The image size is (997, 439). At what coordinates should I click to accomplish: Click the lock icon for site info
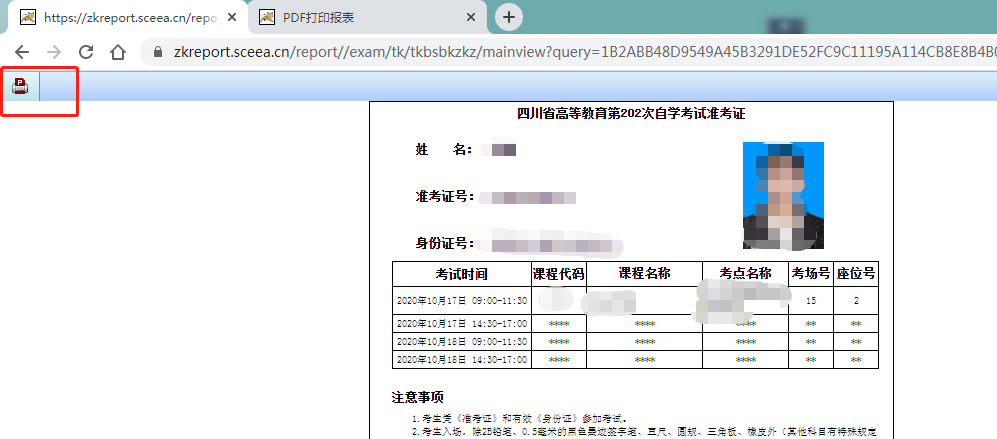(158, 52)
